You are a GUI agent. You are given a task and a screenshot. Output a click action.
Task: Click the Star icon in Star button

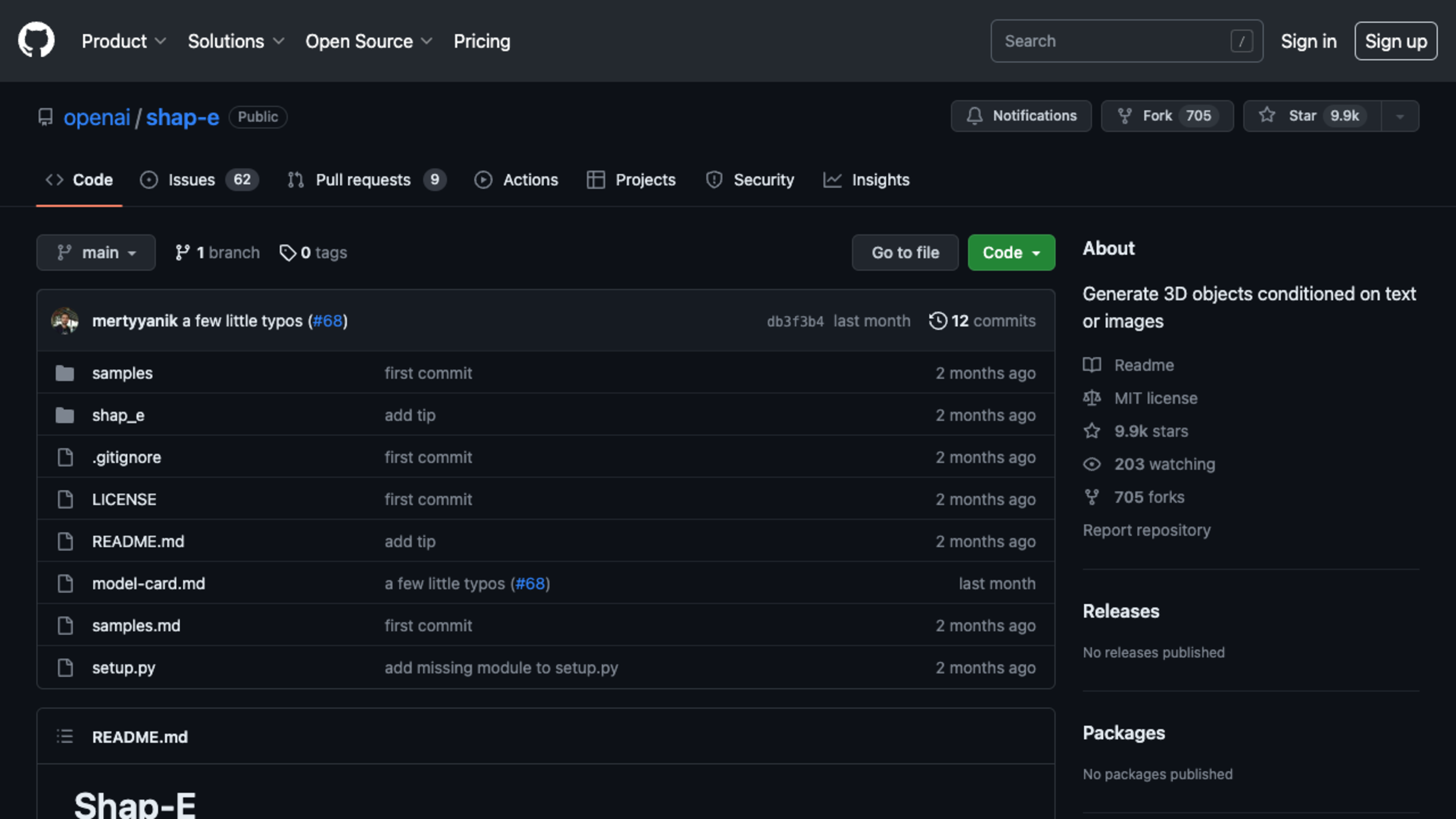coord(1267,115)
